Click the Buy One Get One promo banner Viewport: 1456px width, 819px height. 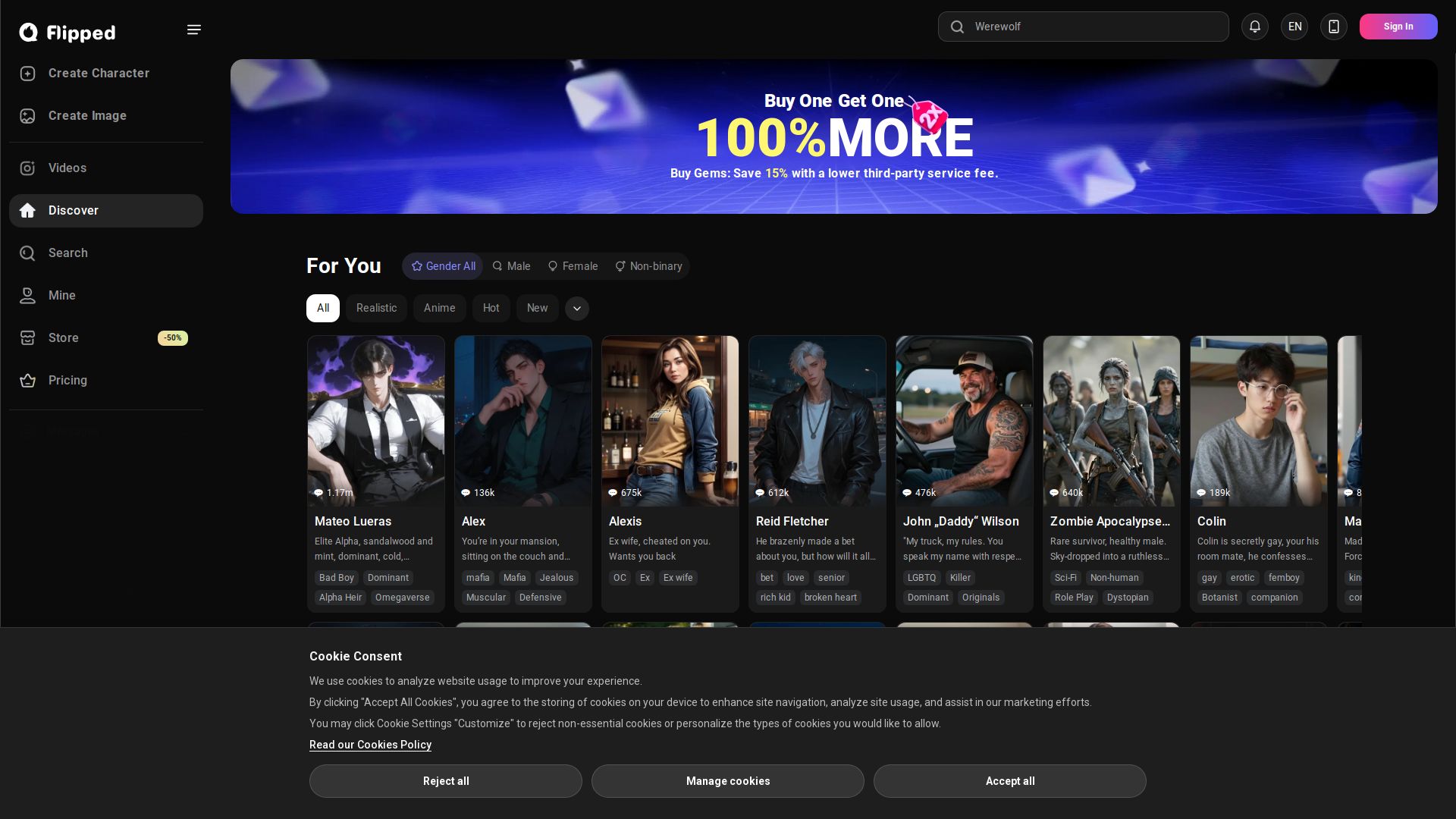[834, 136]
